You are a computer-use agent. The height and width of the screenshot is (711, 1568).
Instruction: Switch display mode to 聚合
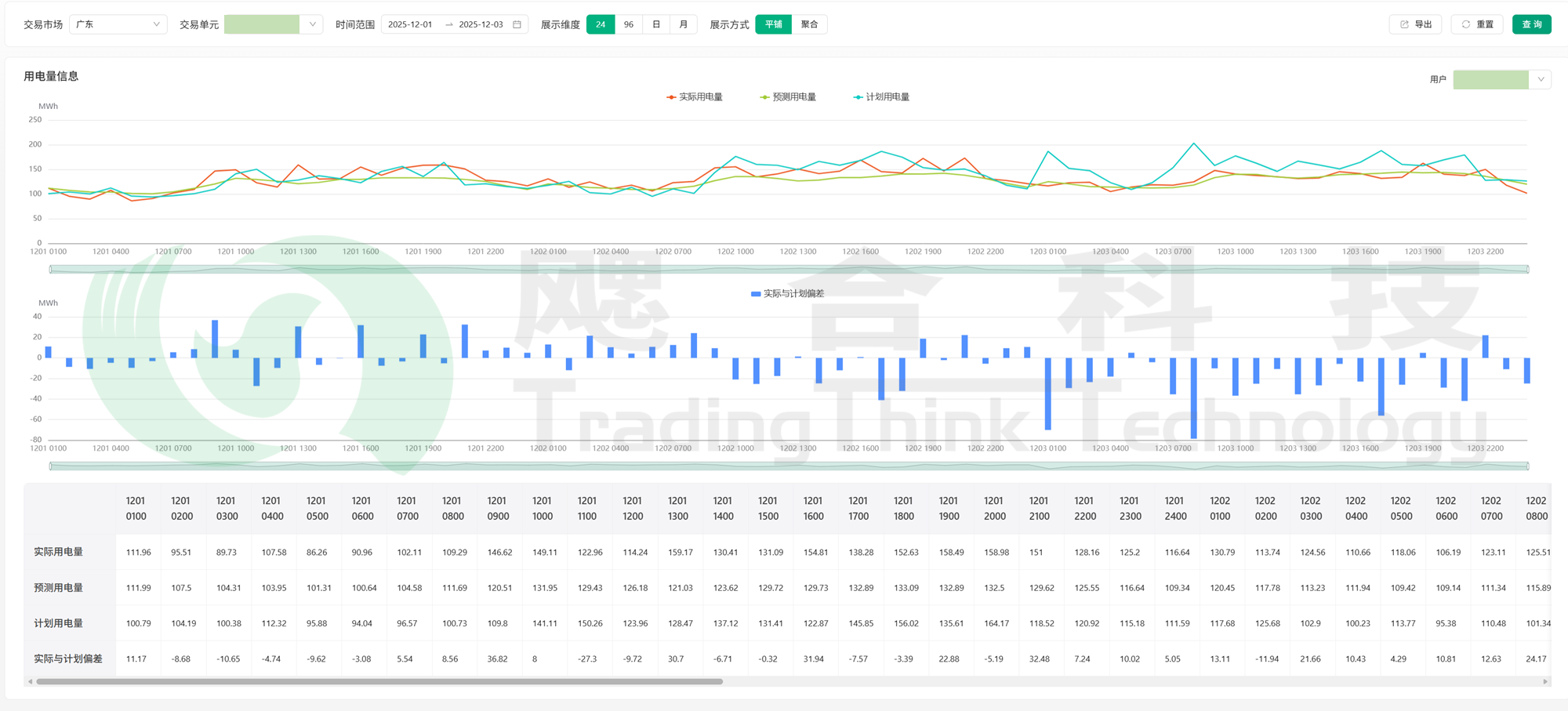[x=809, y=24]
